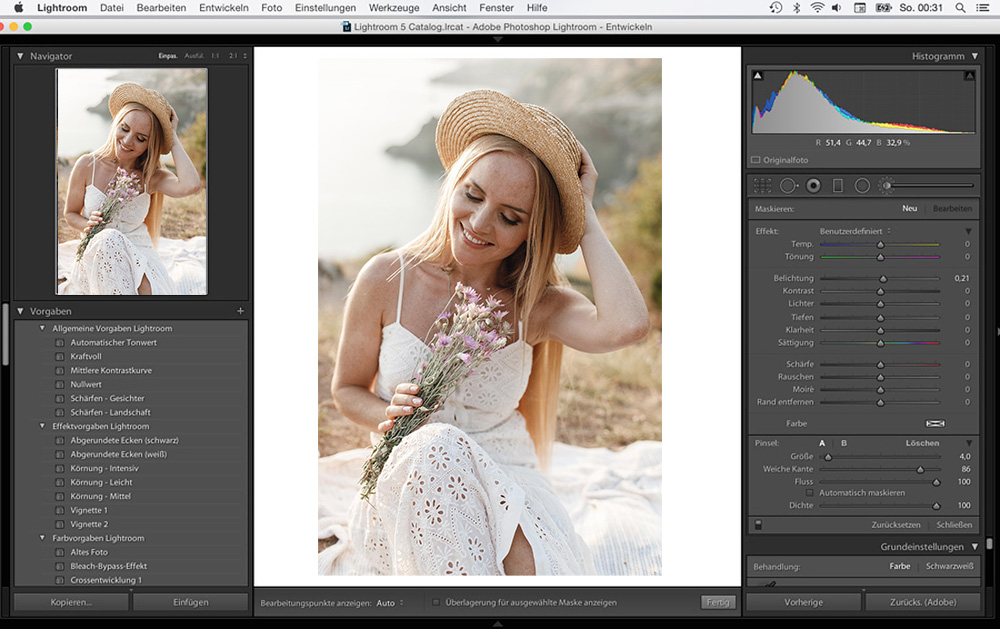The height and width of the screenshot is (629, 1000).
Task: Toggle shadow clipping indicator in histogram
Action: [x=758, y=75]
